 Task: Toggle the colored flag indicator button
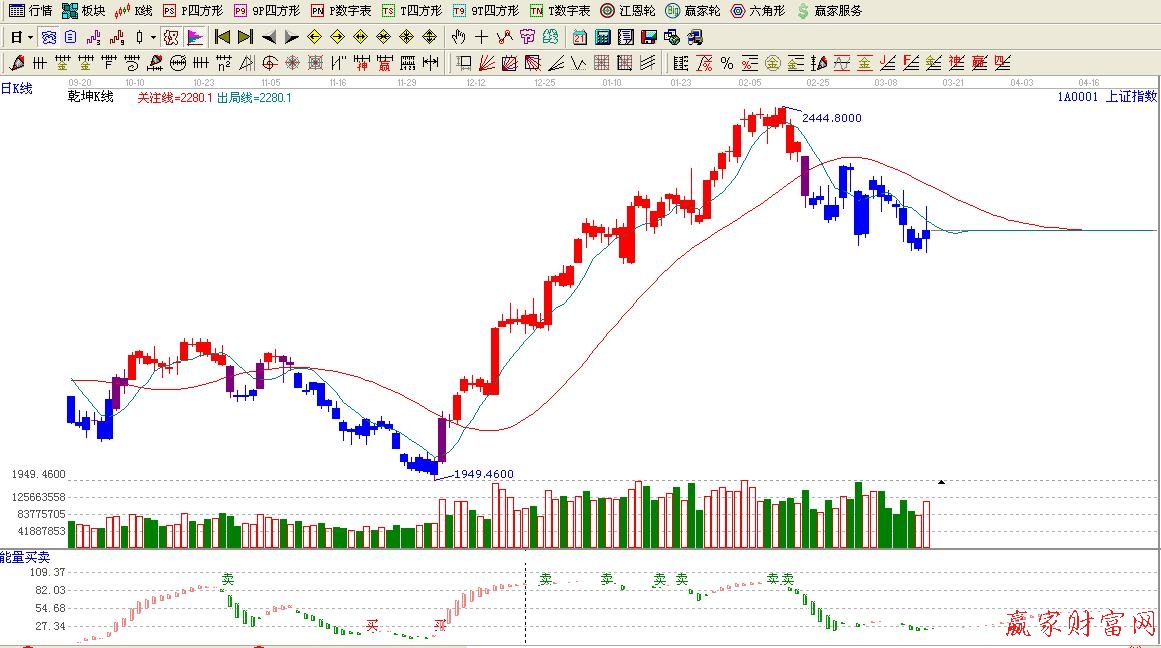point(195,37)
